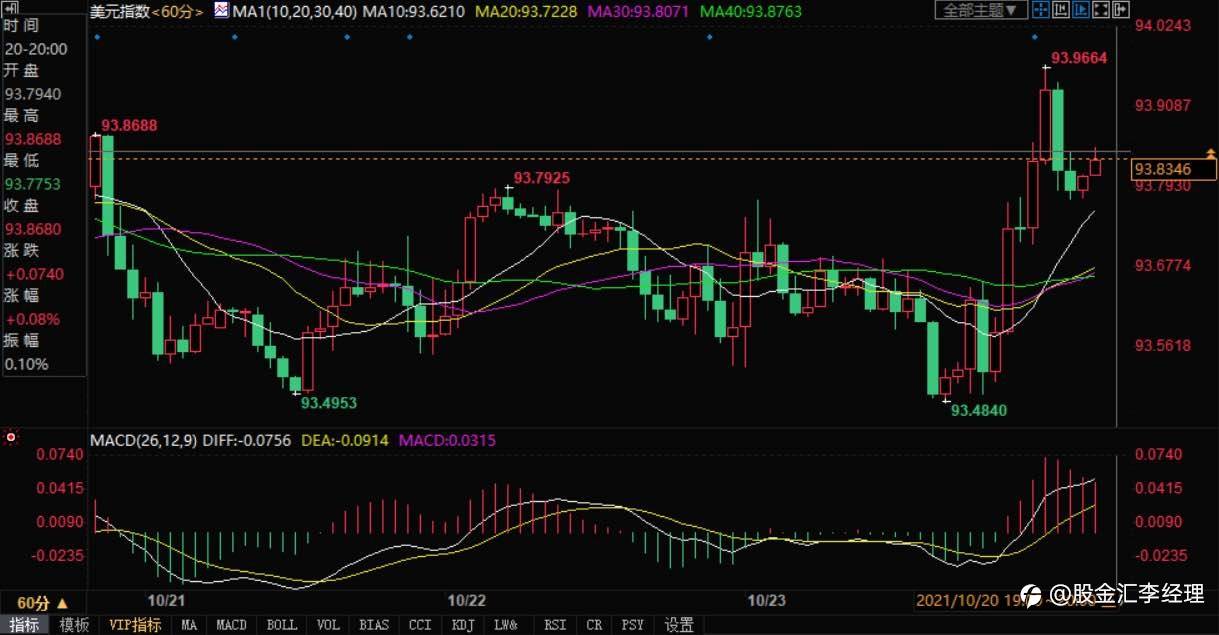1219x635 pixels.
Task: Switch to the RSI indicator tab
Action: click(x=554, y=625)
